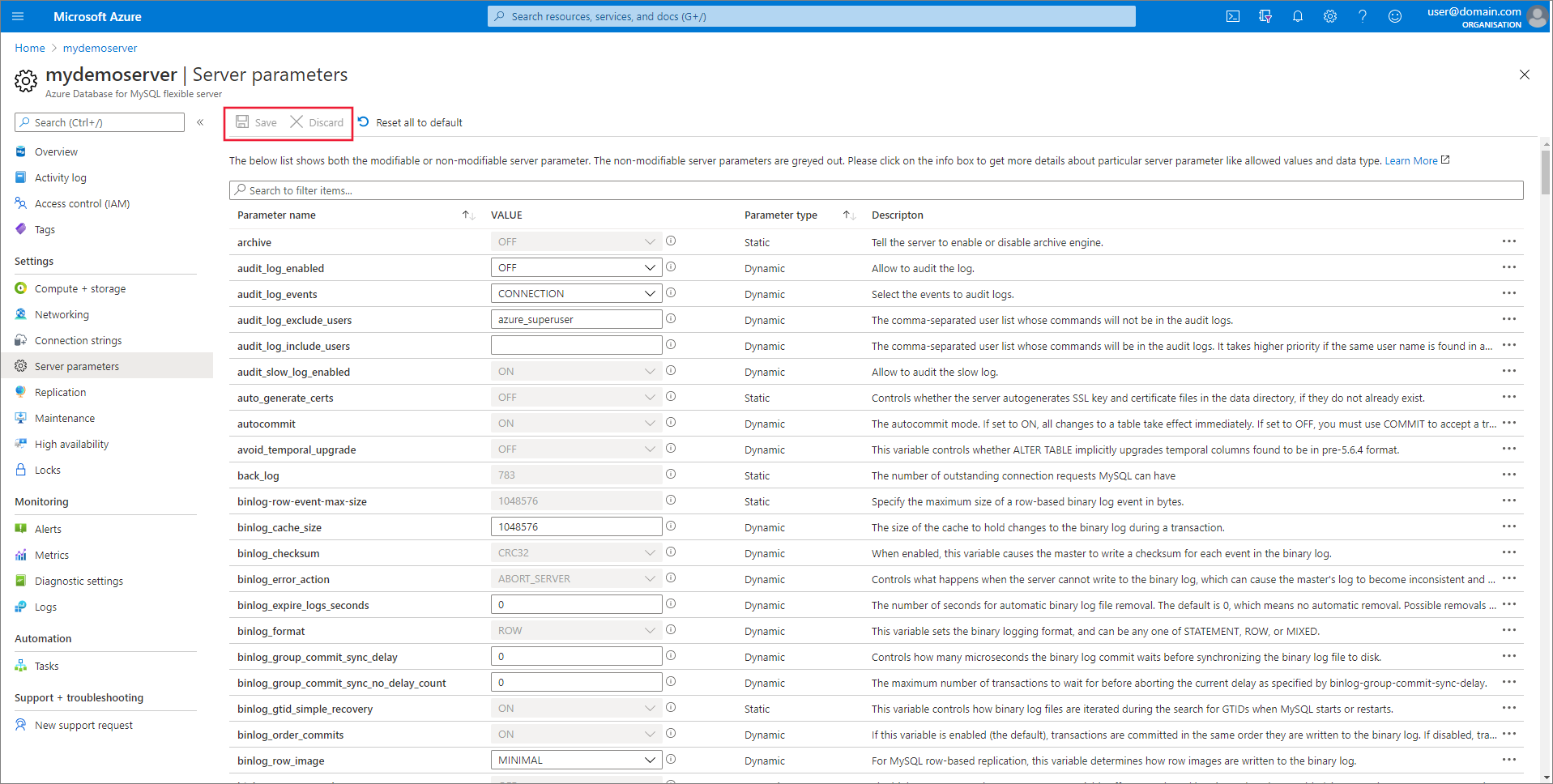Image resolution: width=1553 pixels, height=784 pixels.
Task: Click info icon for audit_log_enabled
Action: click(x=671, y=267)
